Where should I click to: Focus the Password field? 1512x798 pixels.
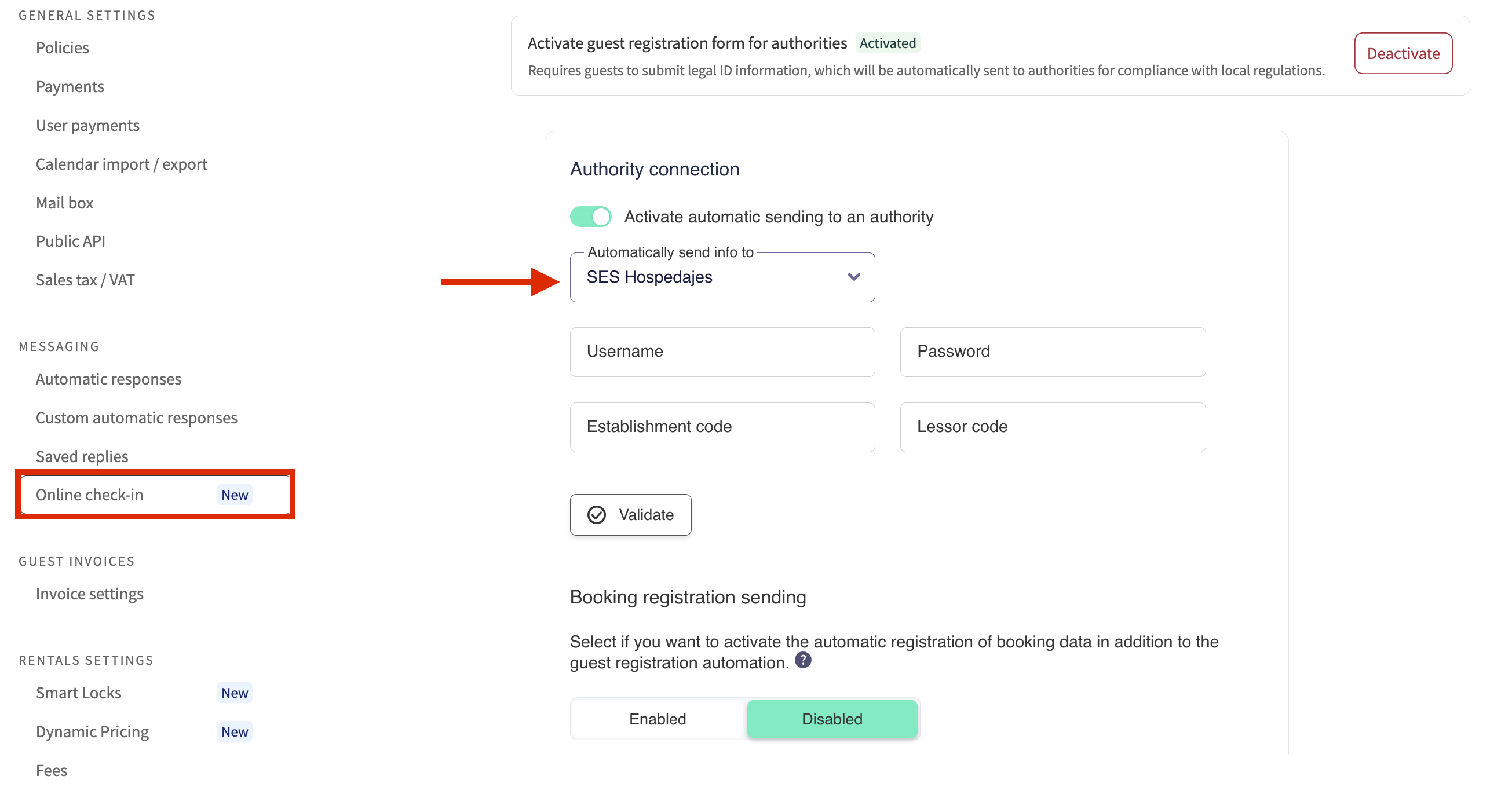(1052, 352)
